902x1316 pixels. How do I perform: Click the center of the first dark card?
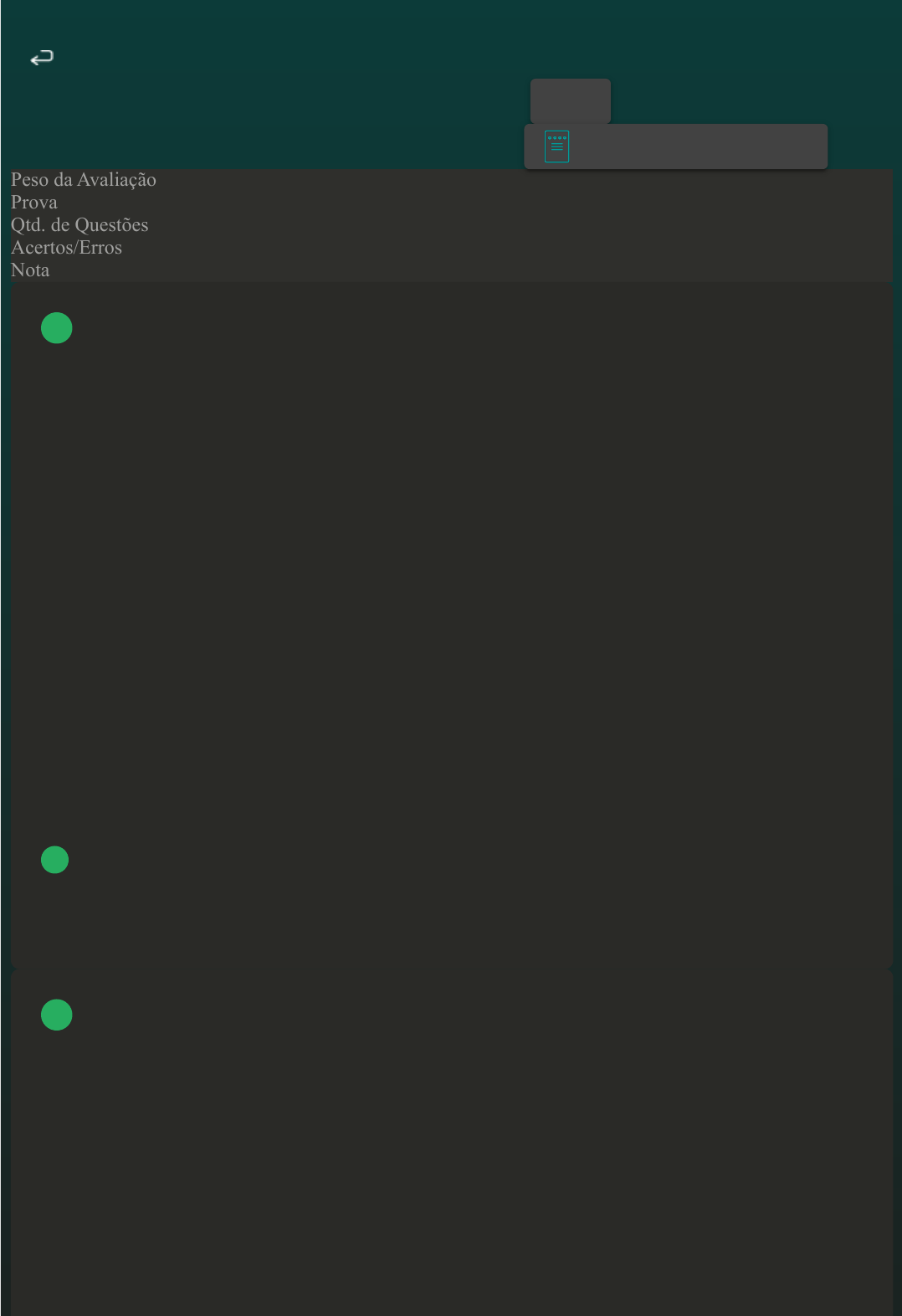[x=452, y=625]
